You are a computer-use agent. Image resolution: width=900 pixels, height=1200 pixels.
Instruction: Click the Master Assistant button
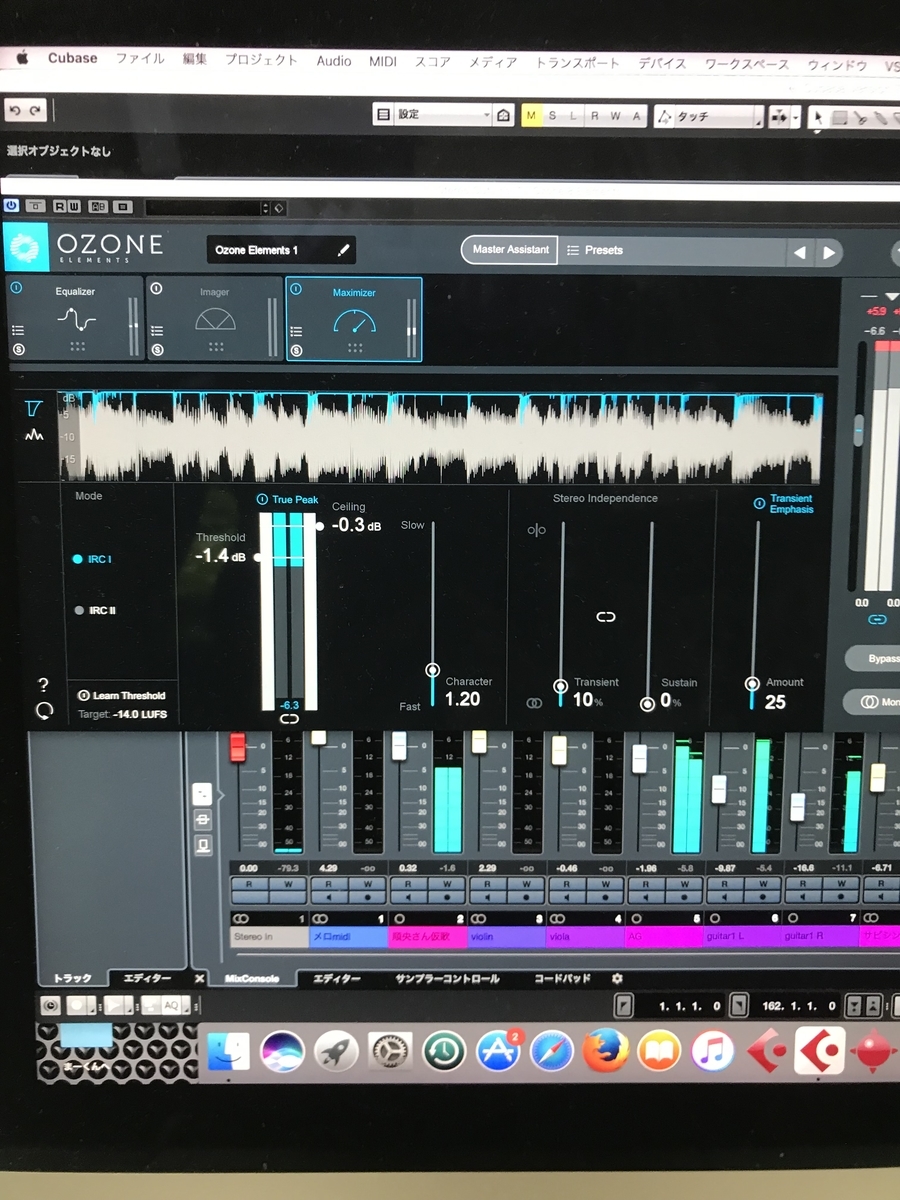510,250
